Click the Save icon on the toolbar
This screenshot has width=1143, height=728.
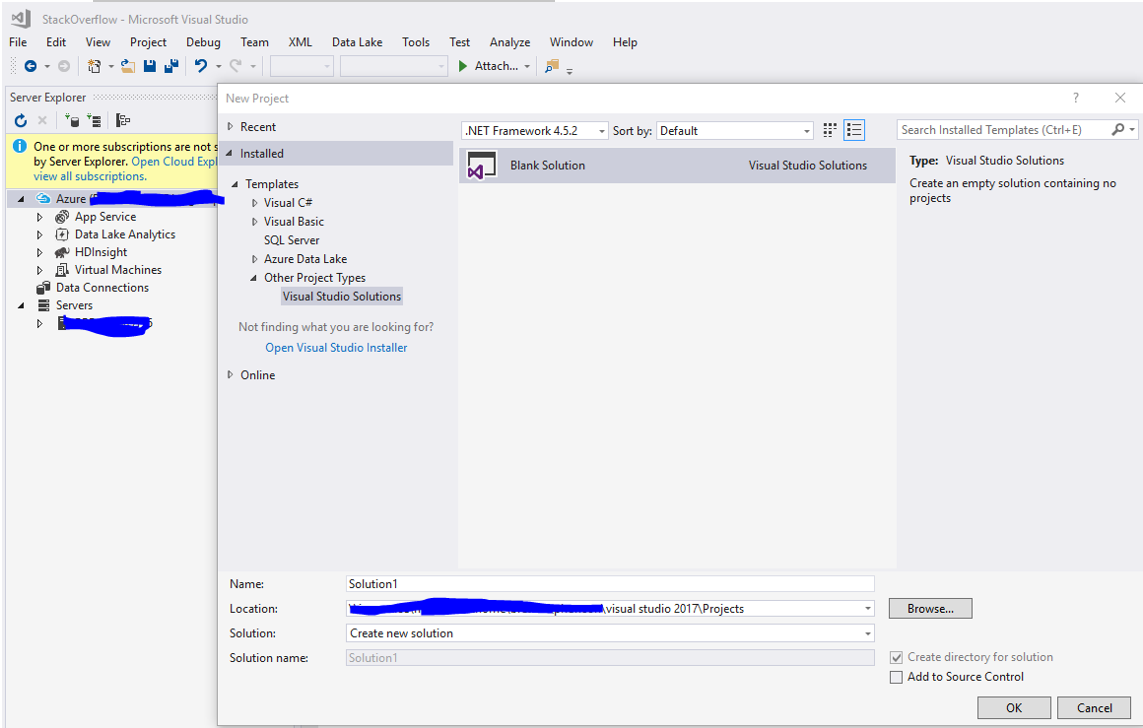[x=150, y=66]
